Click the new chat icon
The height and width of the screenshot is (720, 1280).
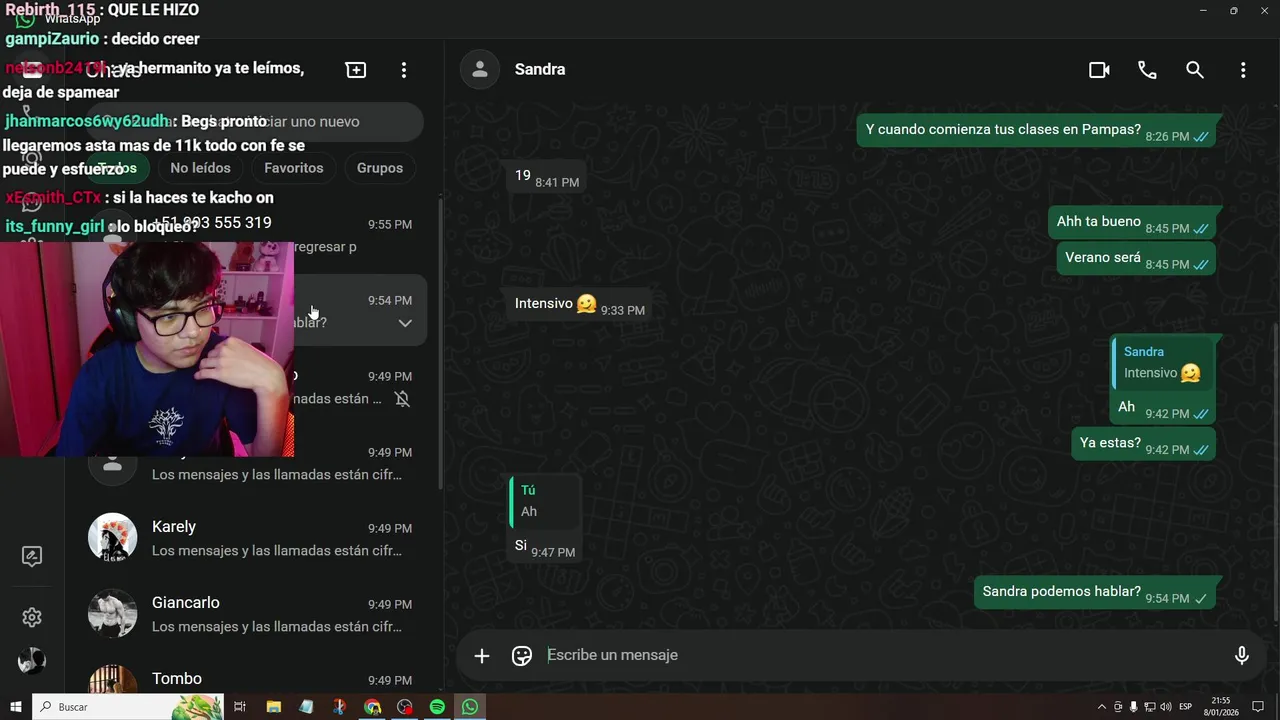356,70
